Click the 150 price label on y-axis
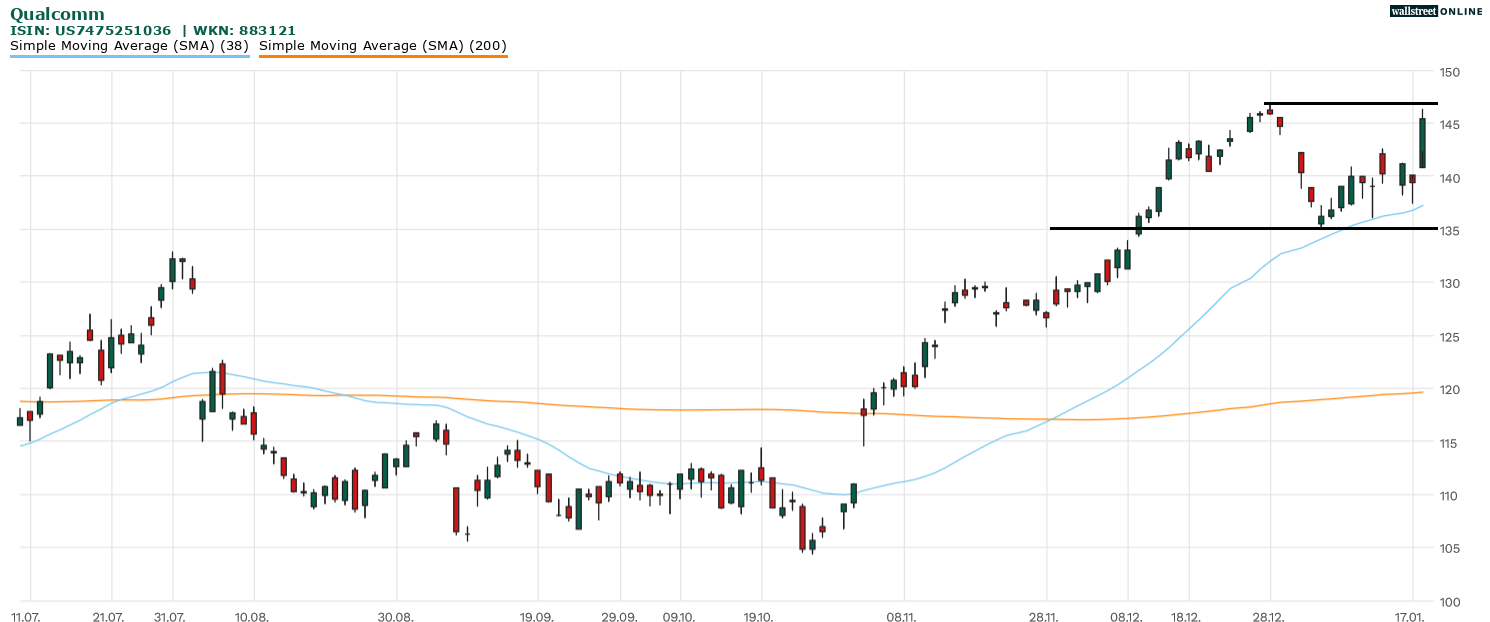The width and height of the screenshot is (1490, 622). pyautogui.click(x=1450, y=73)
